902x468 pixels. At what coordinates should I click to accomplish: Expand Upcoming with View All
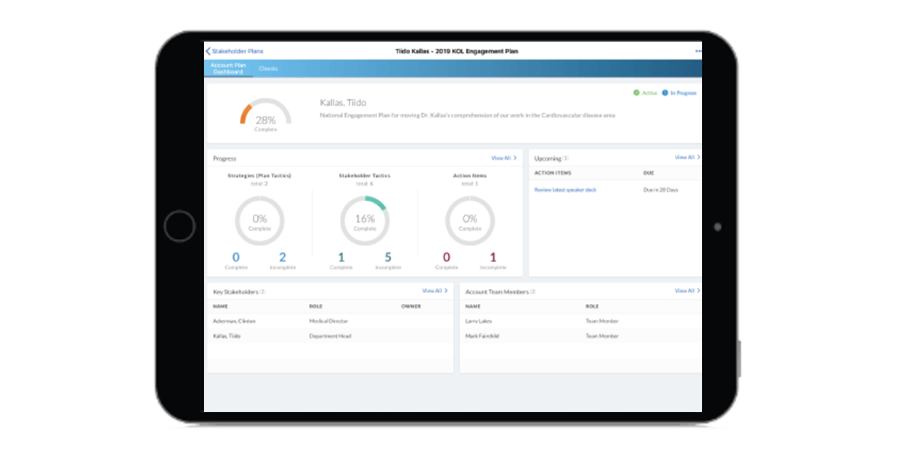point(686,158)
